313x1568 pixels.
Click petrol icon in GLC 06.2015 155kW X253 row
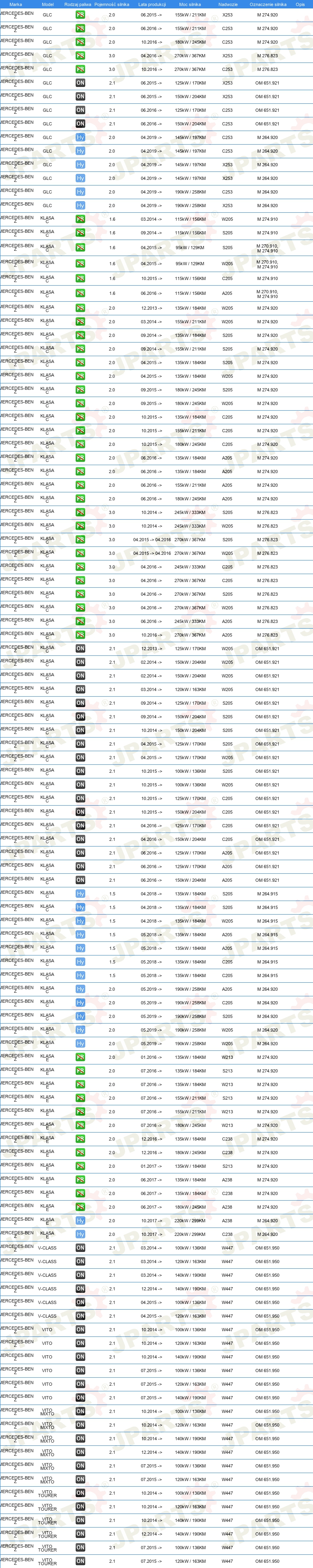(x=80, y=14)
